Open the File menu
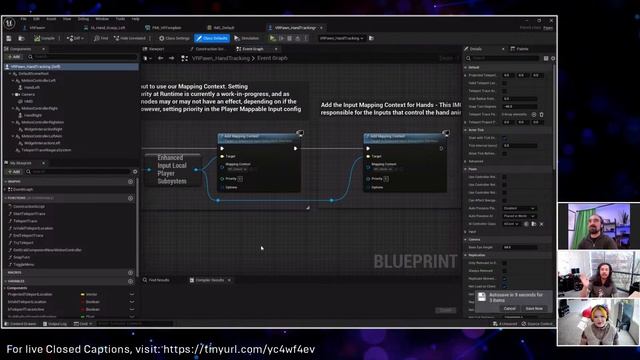 [24, 19]
